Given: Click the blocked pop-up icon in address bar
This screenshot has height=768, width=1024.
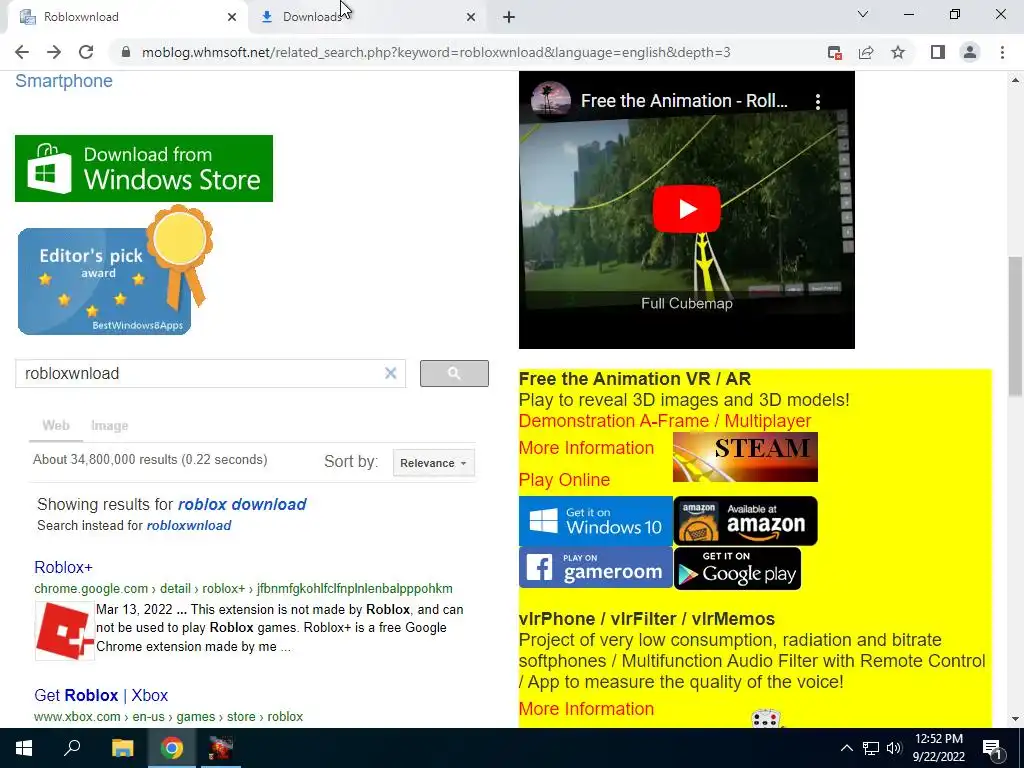Looking at the screenshot, I should (x=834, y=52).
